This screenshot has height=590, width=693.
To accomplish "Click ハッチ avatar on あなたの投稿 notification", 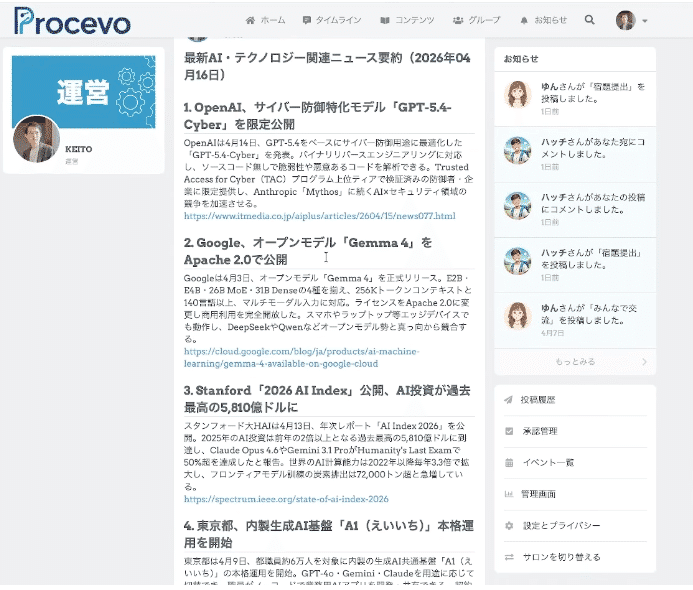I will [518, 206].
